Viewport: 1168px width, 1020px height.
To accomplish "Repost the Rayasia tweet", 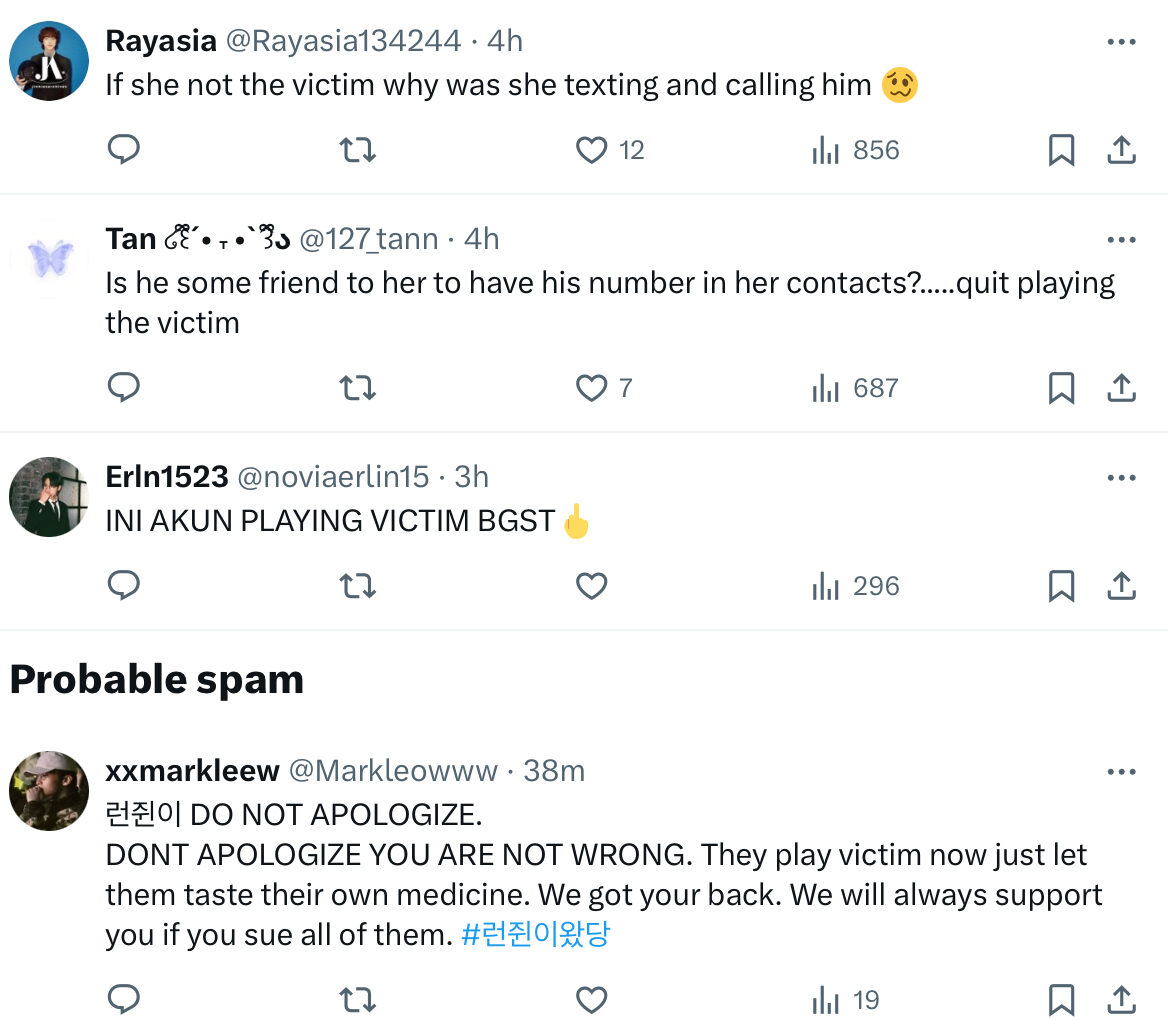I will click(357, 150).
